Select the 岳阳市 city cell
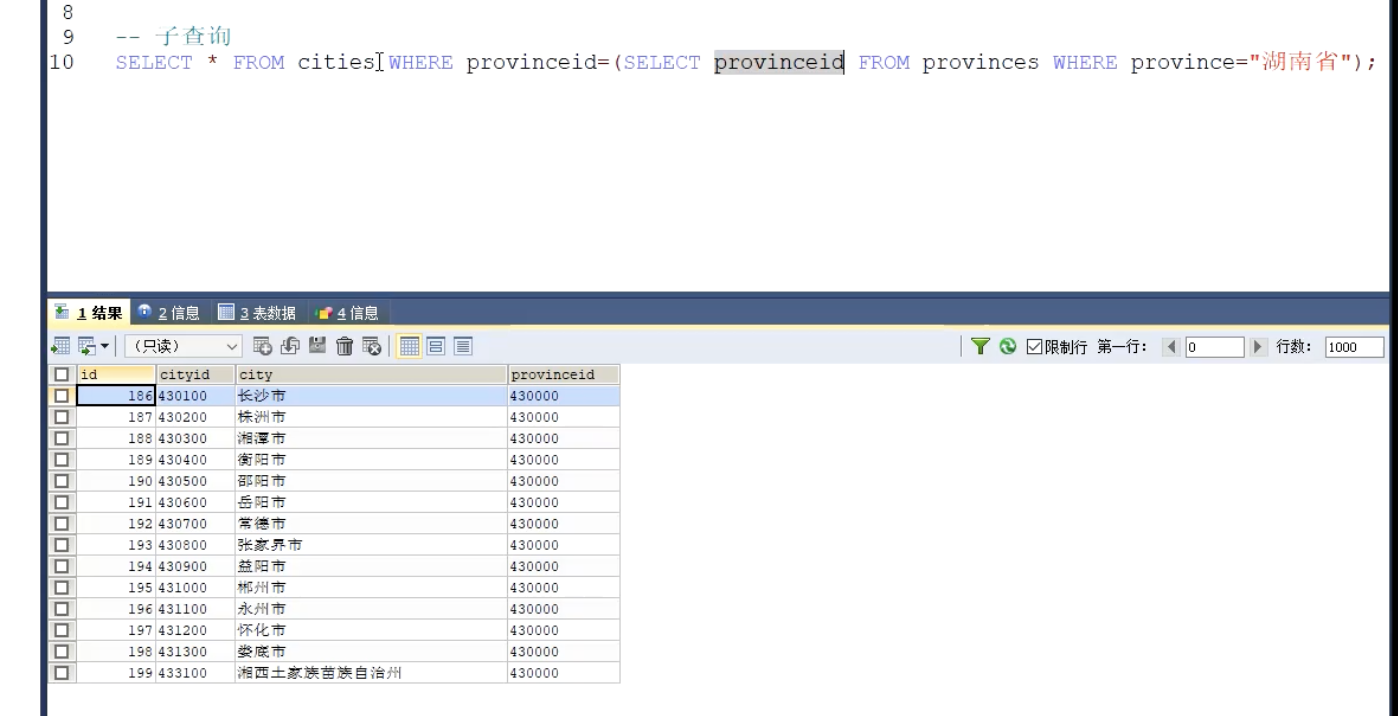This screenshot has height=716, width=1398. click(371, 503)
